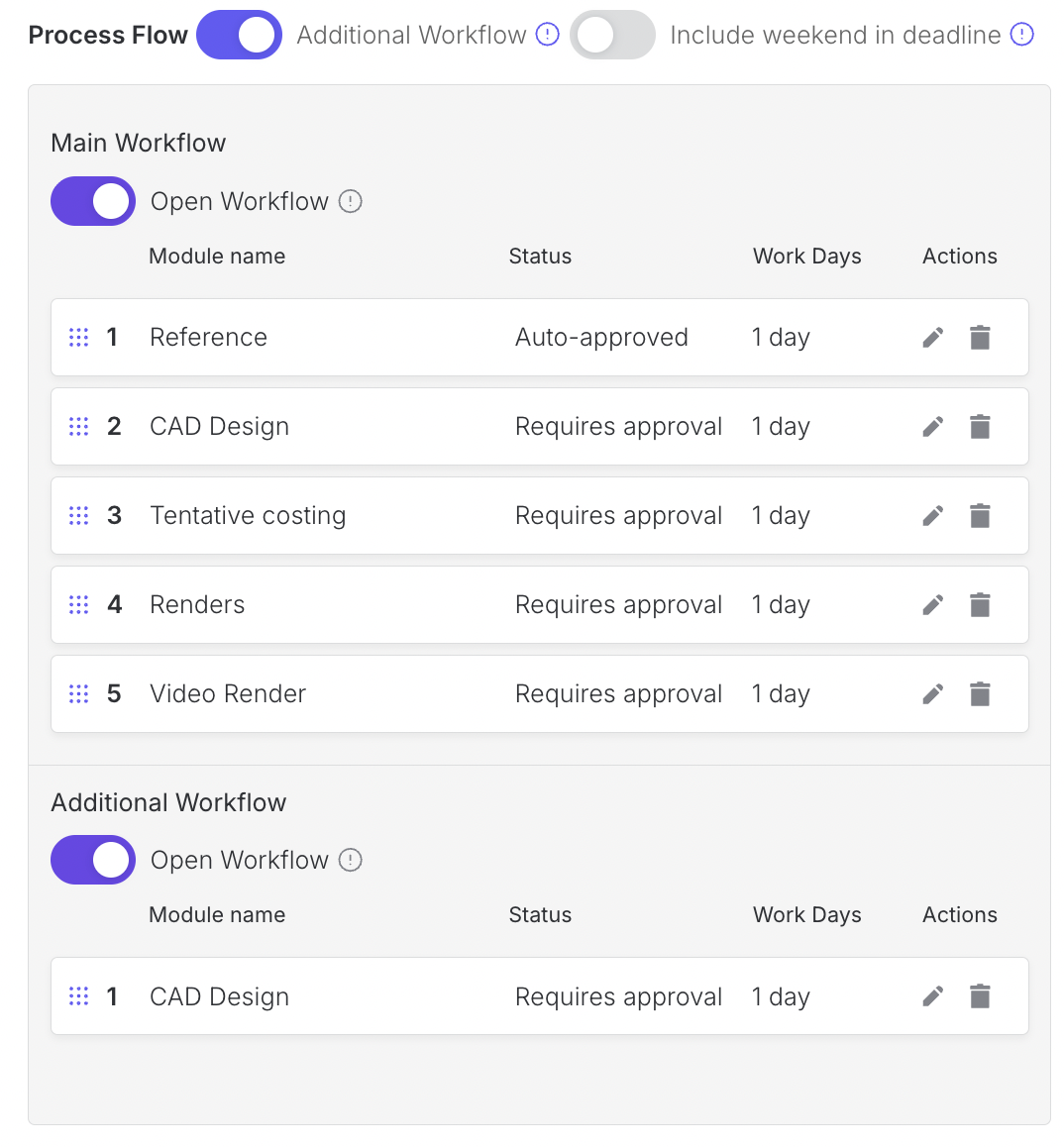Enable Include weekend in deadline toggle
1064x1147 pixels.
pos(612,35)
